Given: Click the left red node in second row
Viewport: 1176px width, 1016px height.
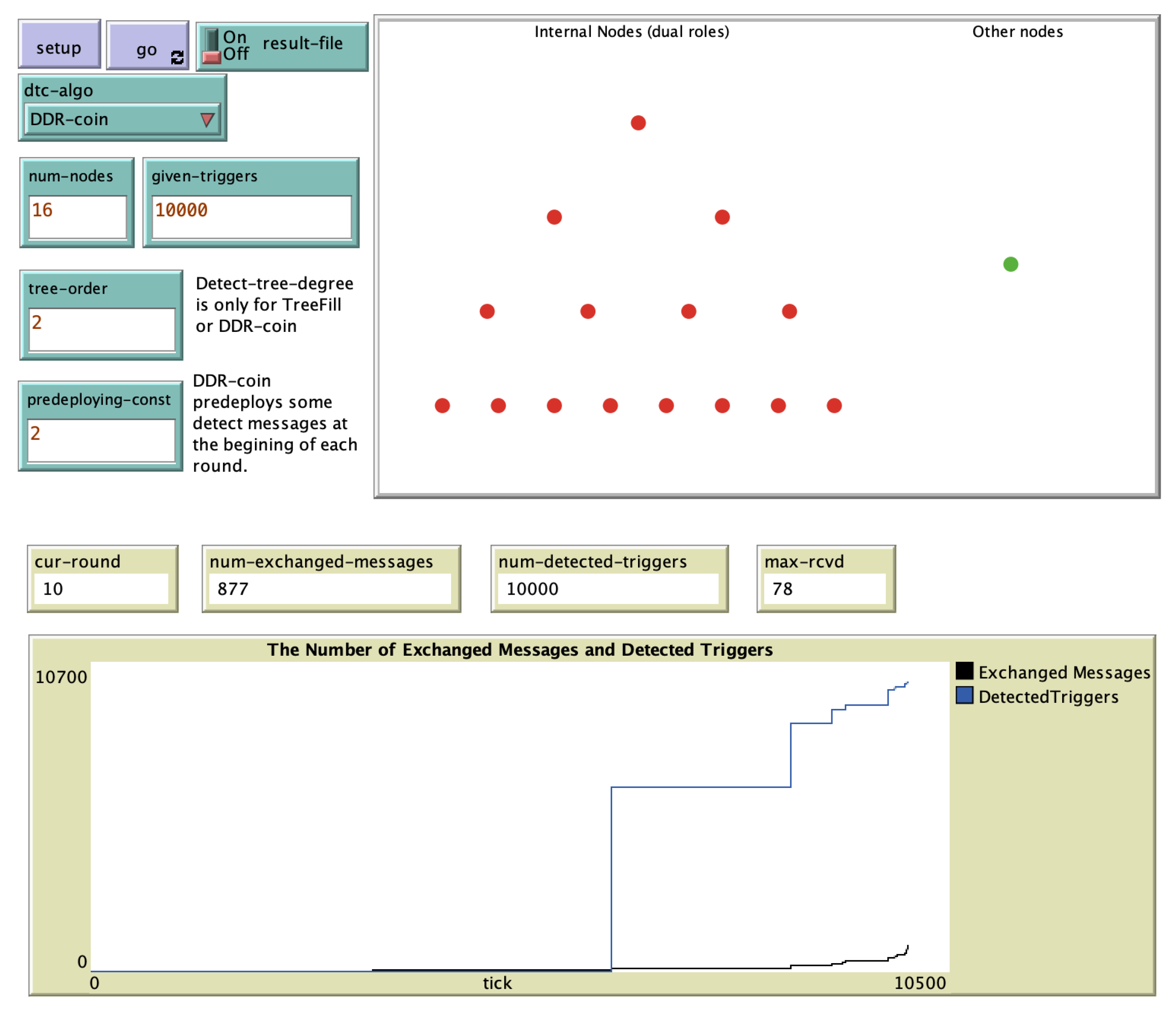Looking at the screenshot, I should (x=554, y=217).
